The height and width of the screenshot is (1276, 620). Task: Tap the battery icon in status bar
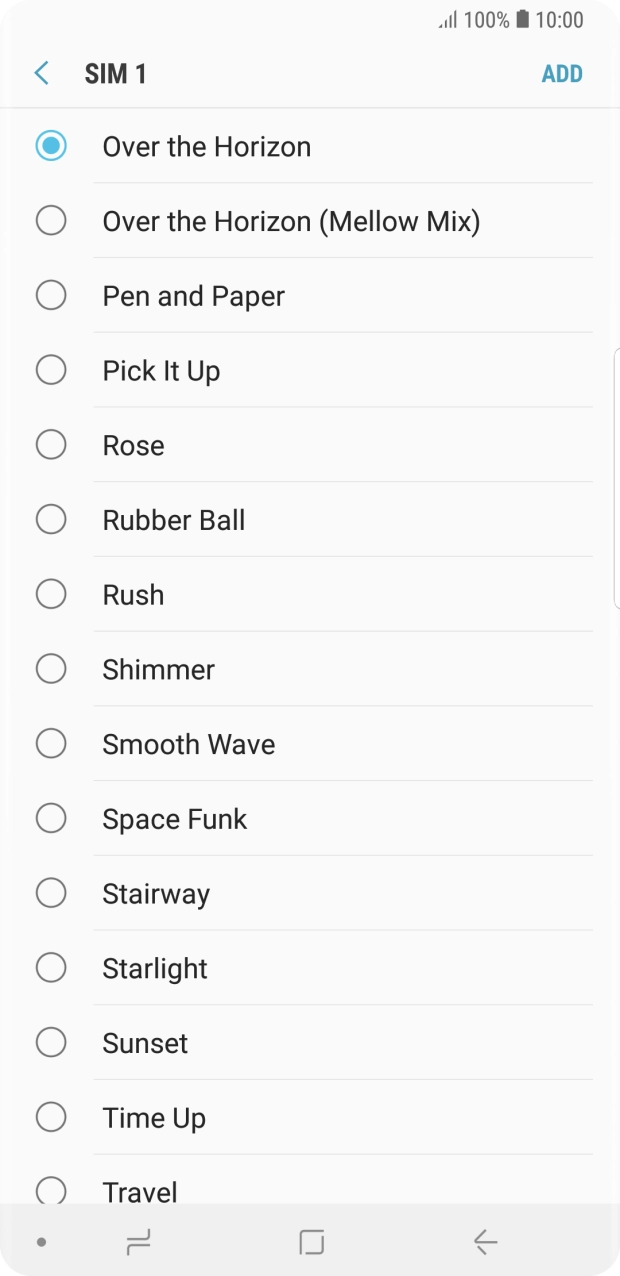coord(522,20)
